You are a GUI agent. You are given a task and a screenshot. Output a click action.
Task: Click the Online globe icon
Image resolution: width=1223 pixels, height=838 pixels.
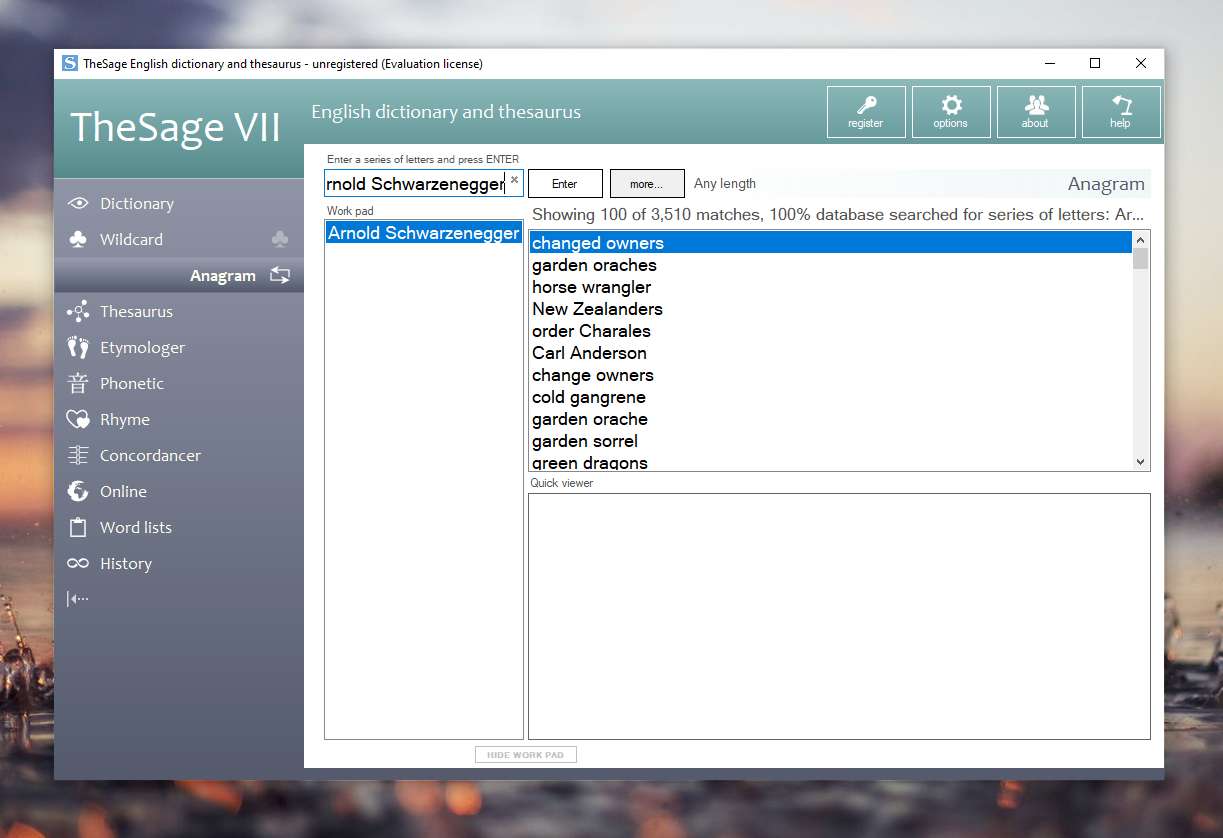click(x=78, y=492)
